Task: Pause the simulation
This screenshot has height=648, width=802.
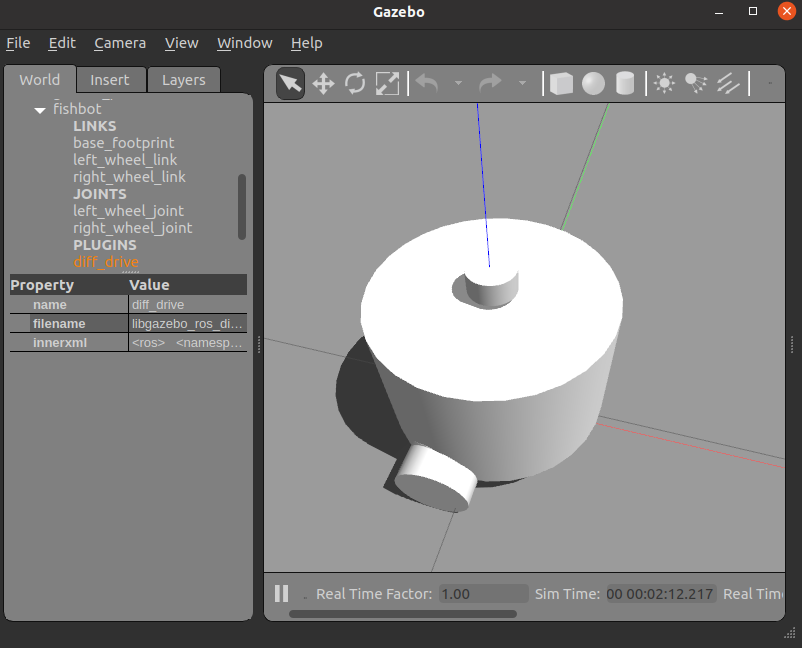Action: tap(282, 594)
